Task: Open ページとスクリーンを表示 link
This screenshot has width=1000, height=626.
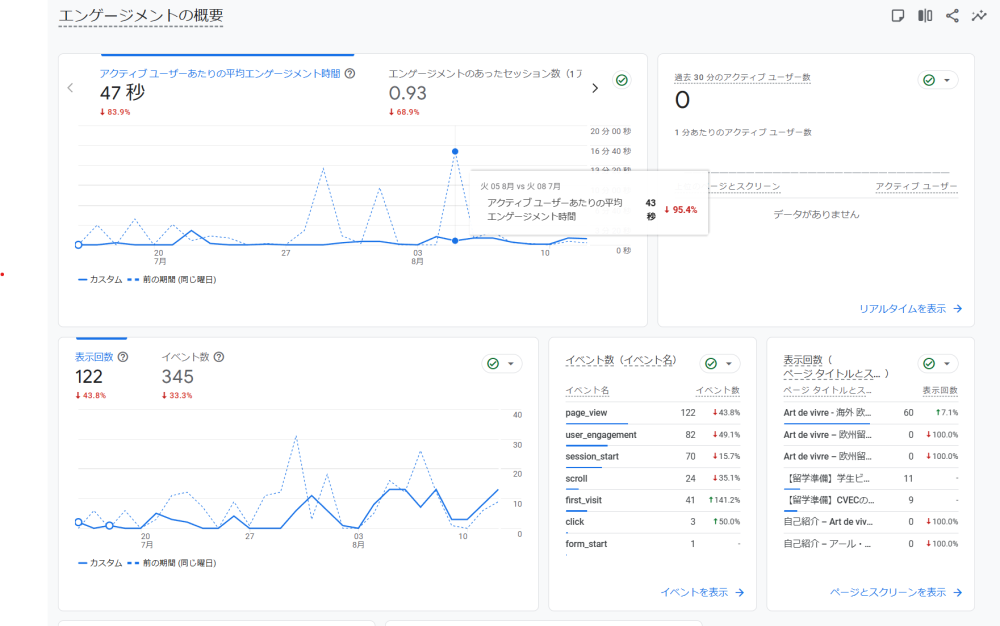Action: click(896, 592)
